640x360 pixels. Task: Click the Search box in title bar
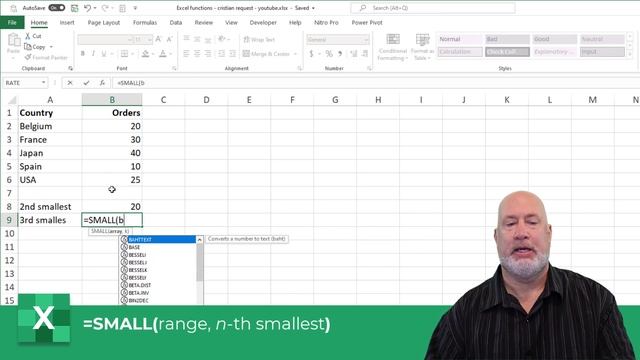(x=433, y=8)
